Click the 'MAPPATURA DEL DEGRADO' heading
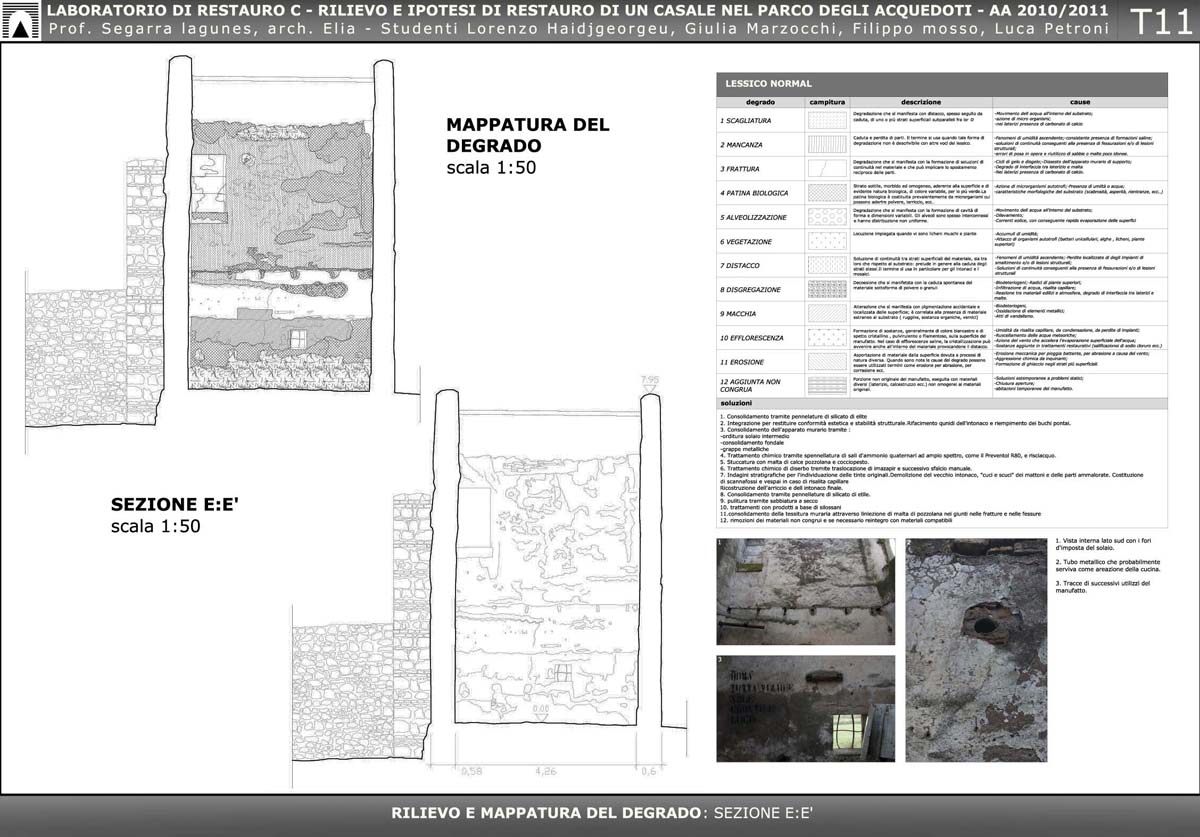 (x=528, y=136)
